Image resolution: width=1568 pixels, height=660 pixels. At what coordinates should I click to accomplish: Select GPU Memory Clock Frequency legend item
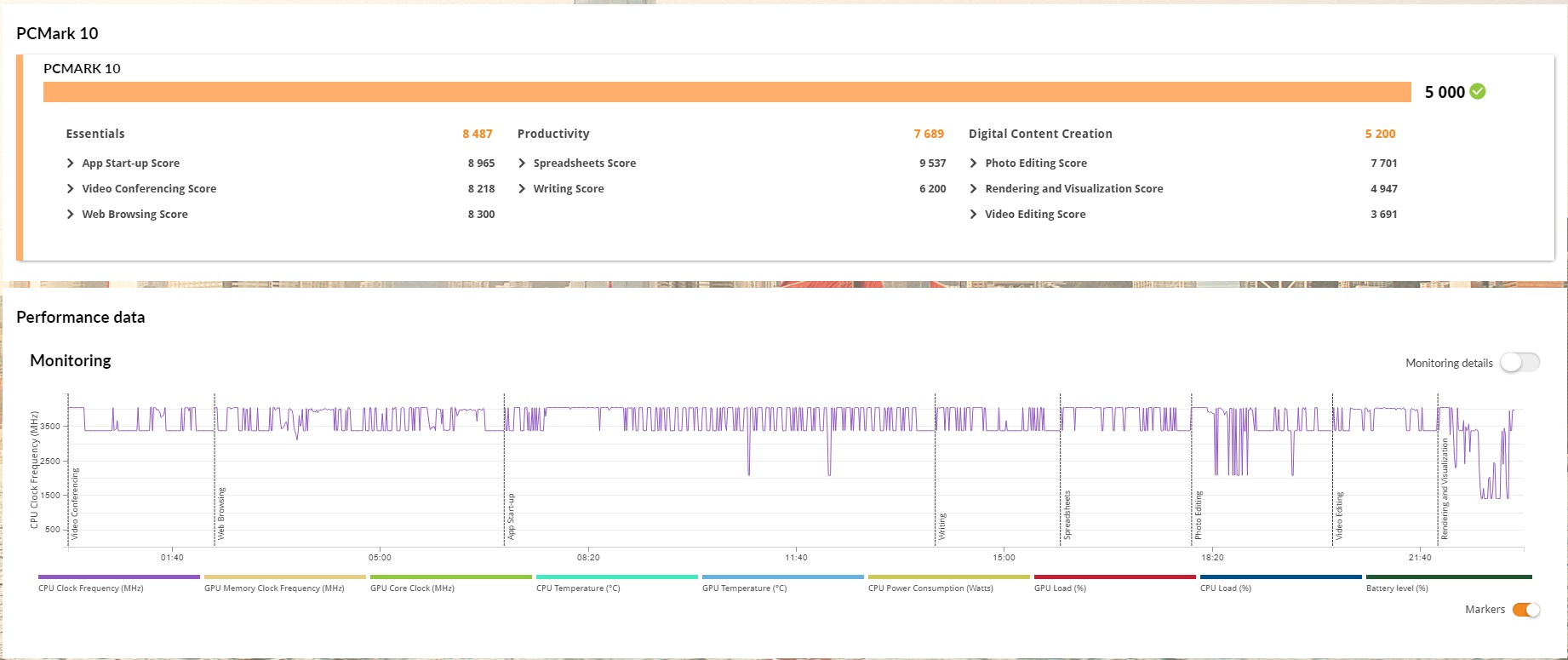(x=285, y=583)
